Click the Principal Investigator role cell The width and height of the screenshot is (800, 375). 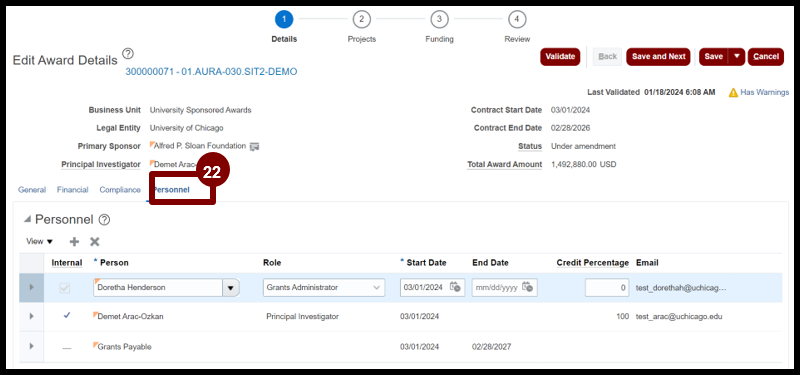coord(303,316)
